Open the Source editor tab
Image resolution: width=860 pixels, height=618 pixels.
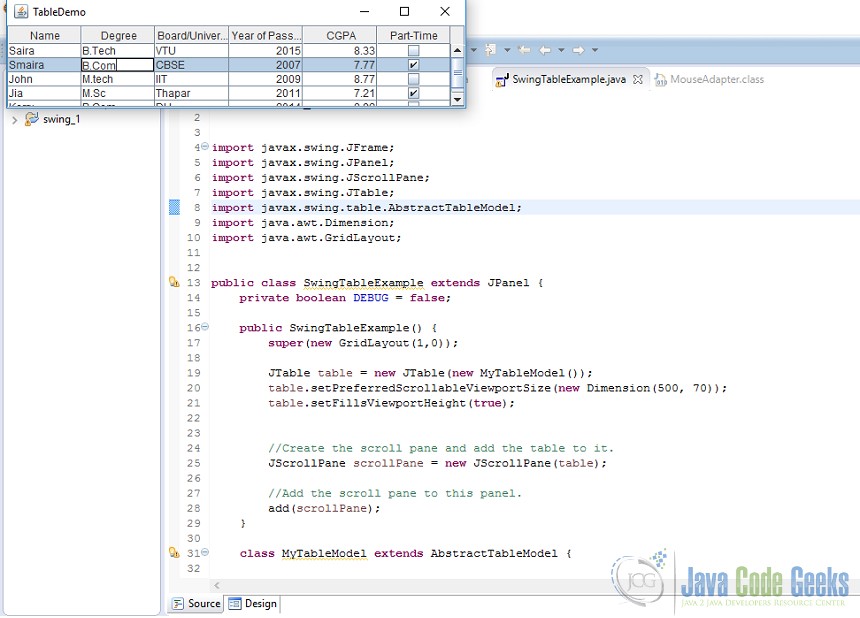click(196, 604)
